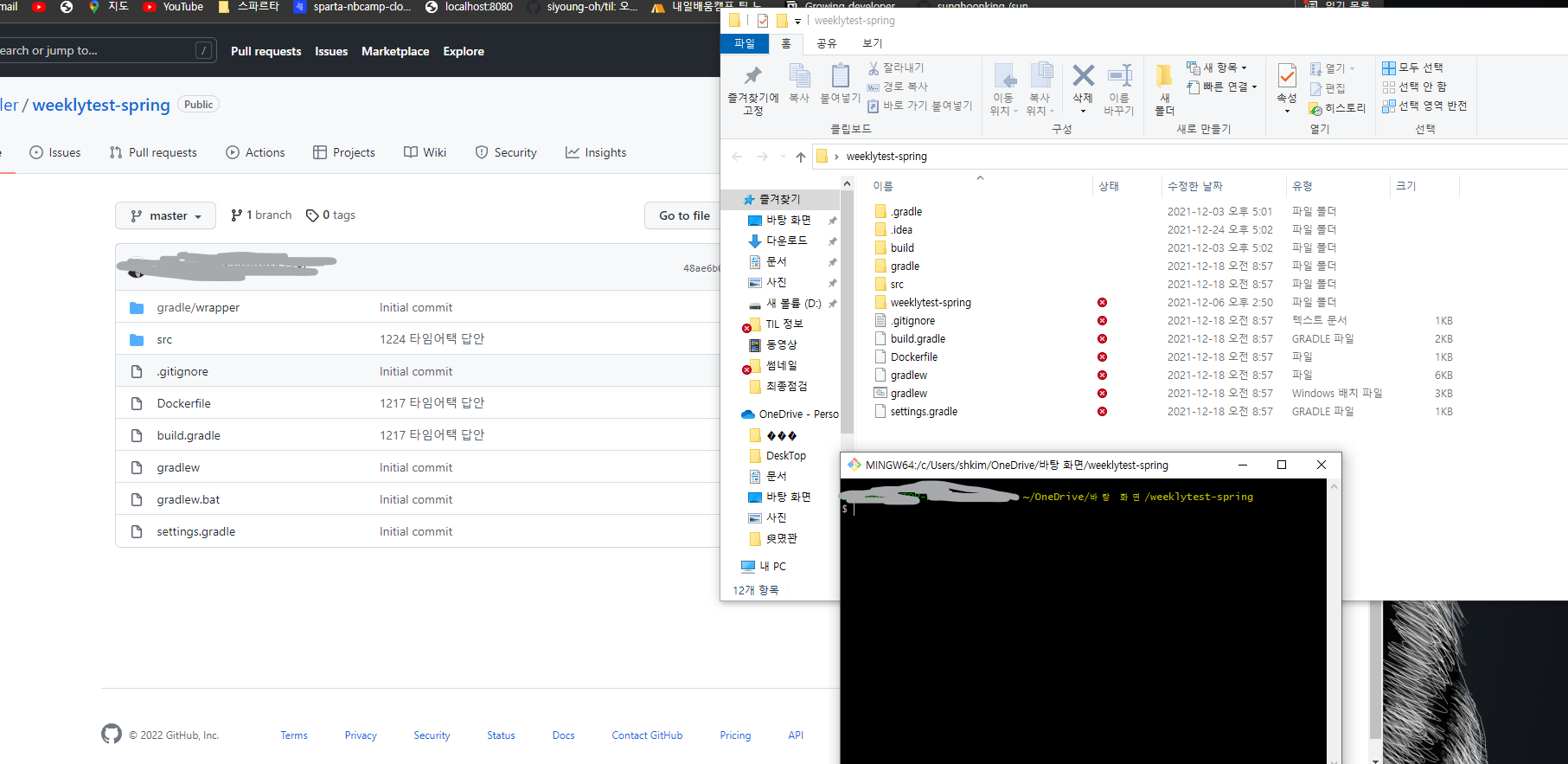Click Invert selection (선택 영역 반전)

(x=1424, y=106)
